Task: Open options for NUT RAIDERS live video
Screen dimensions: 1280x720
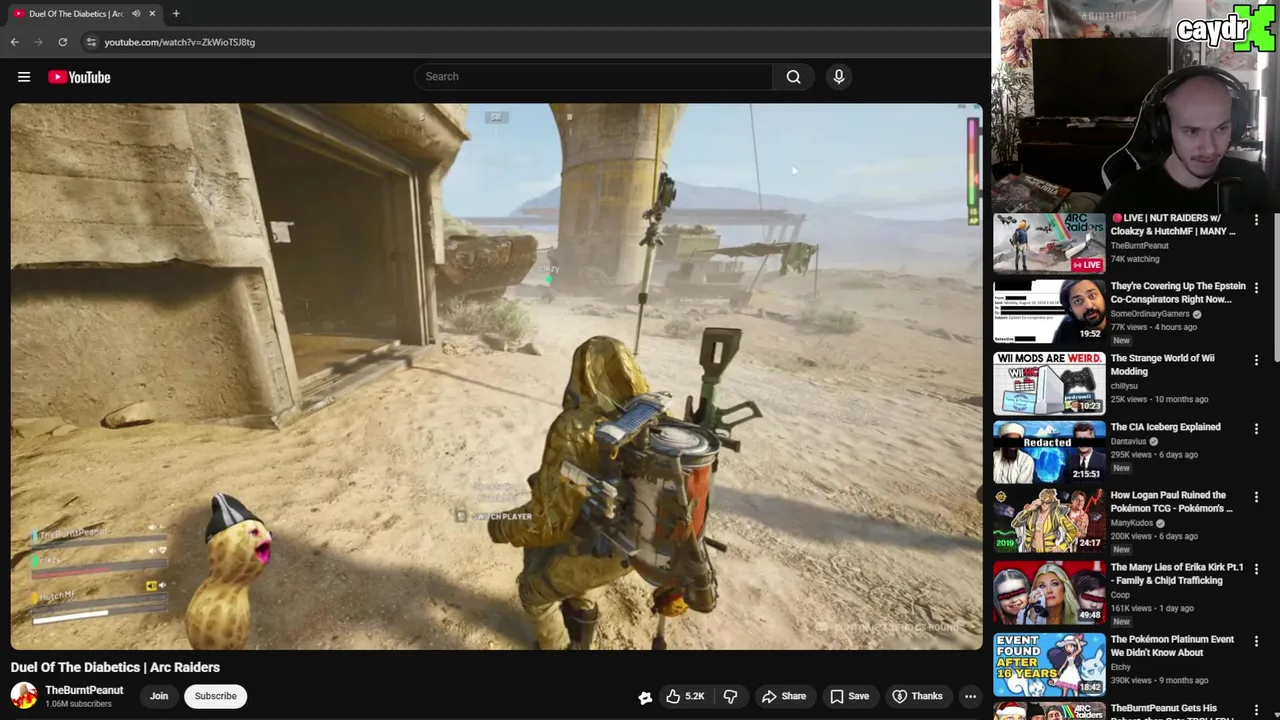Action: [1257, 220]
